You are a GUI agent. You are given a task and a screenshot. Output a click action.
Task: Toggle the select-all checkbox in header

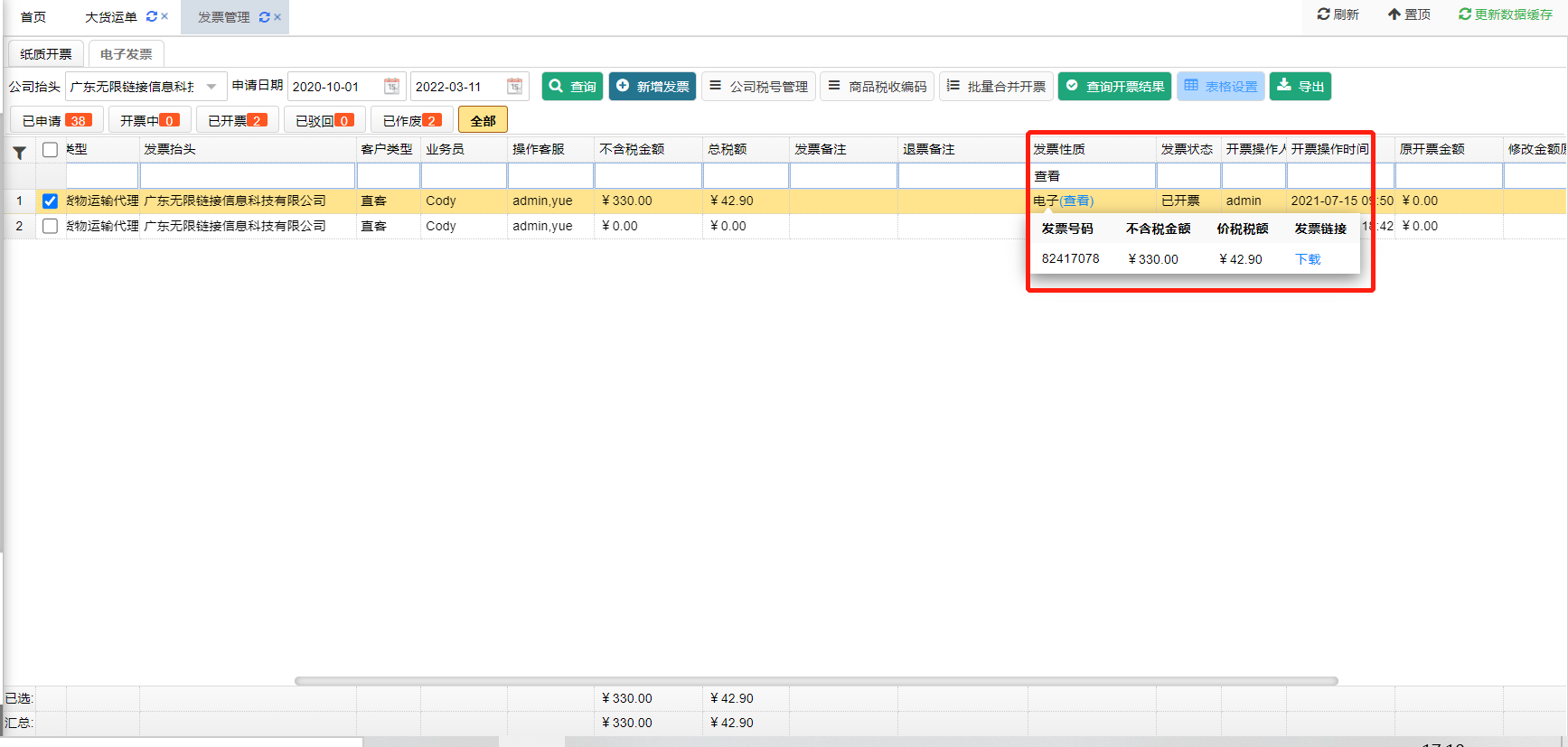pos(51,150)
